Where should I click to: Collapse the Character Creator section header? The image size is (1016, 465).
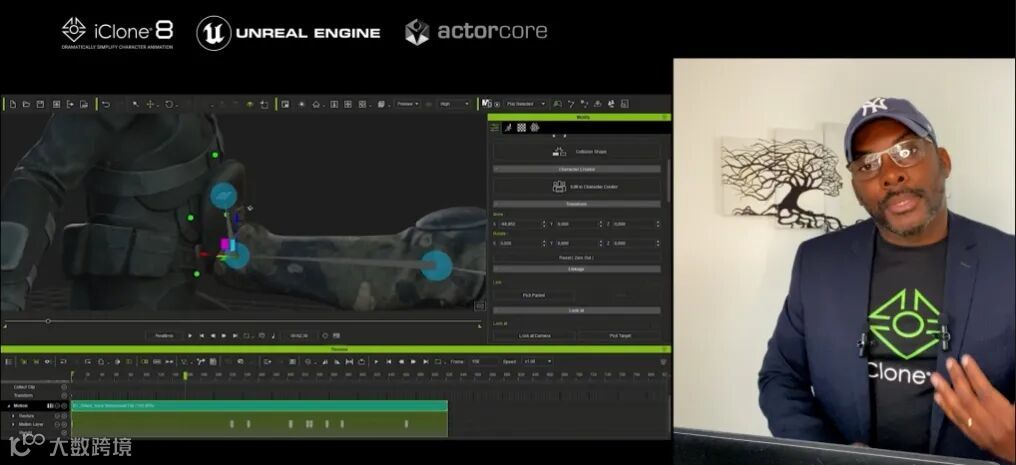(x=577, y=169)
